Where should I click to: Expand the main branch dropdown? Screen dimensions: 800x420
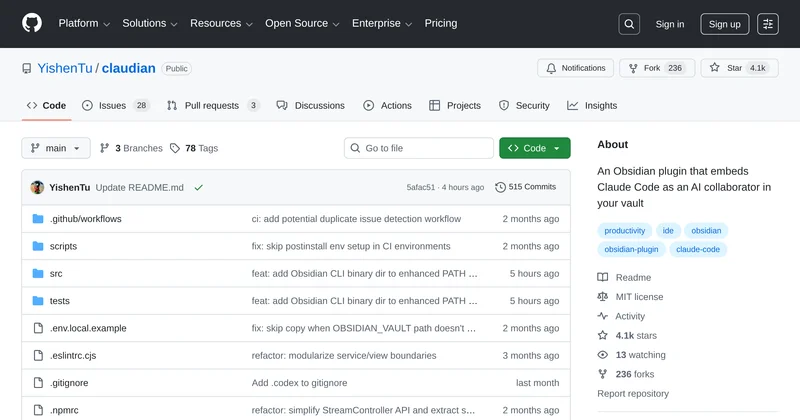click(56, 148)
